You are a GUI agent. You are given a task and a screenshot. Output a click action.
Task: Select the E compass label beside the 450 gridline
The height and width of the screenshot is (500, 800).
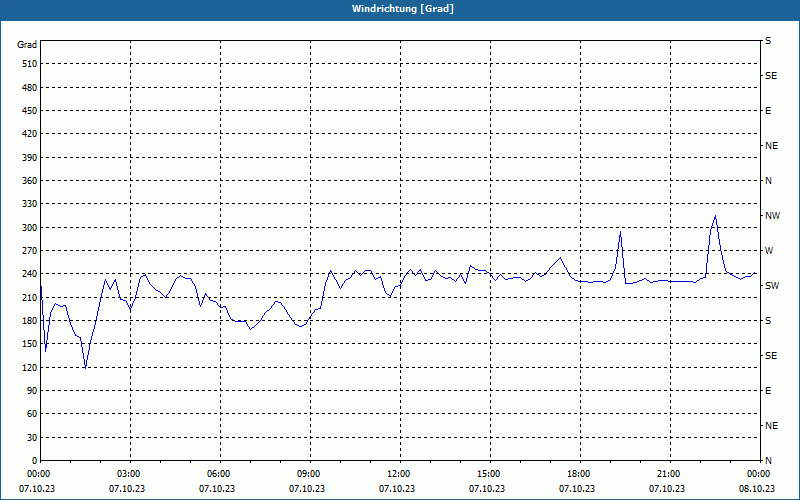tap(768, 111)
